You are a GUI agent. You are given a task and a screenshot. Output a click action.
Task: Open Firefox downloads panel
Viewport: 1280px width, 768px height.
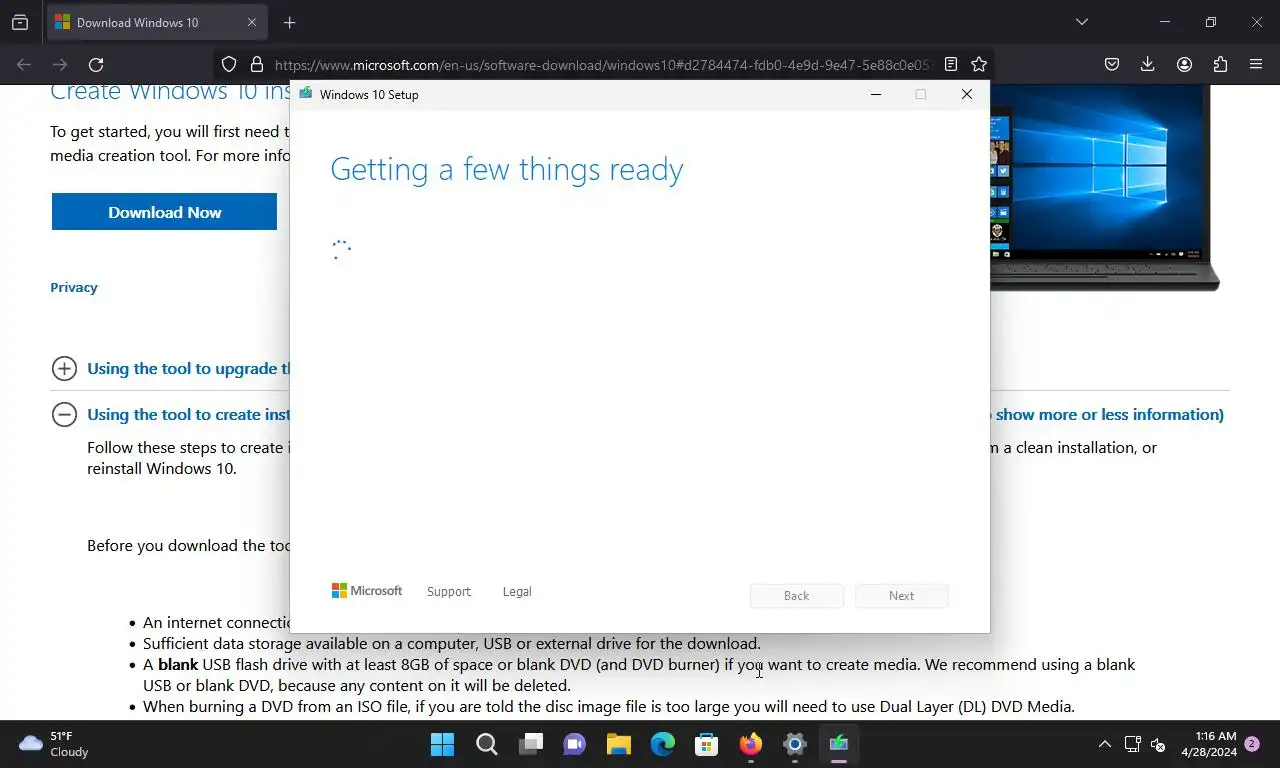pyautogui.click(x=1148, y=65)
